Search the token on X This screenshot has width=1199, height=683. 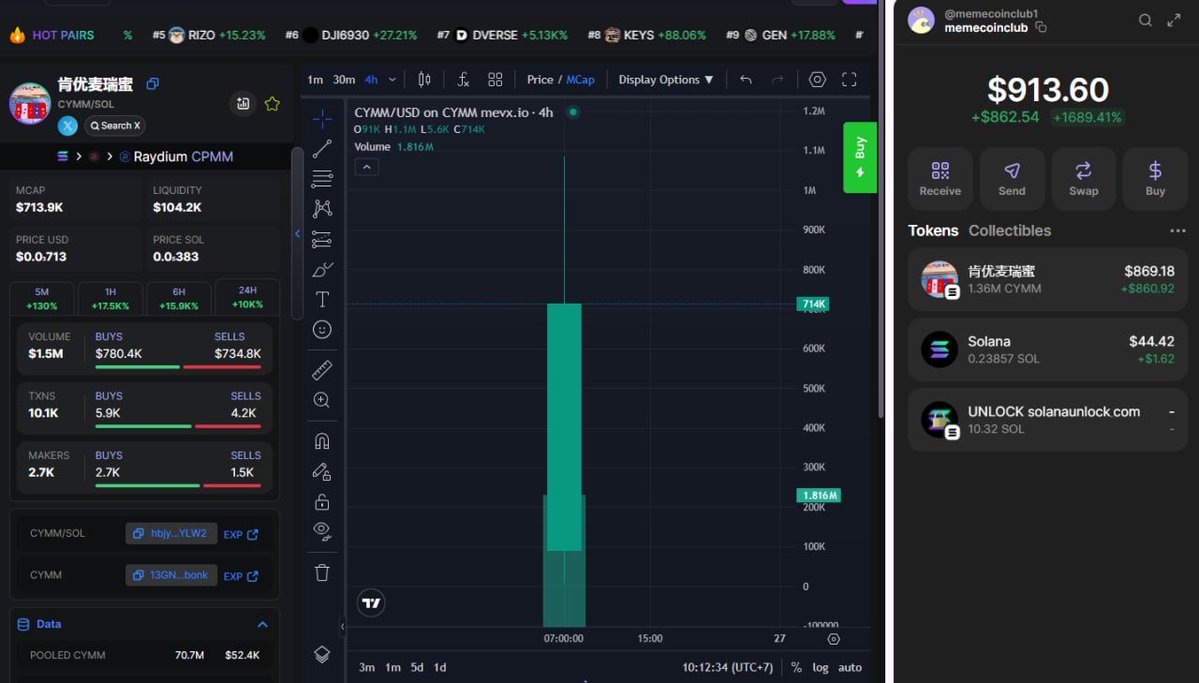pos(115,125)
